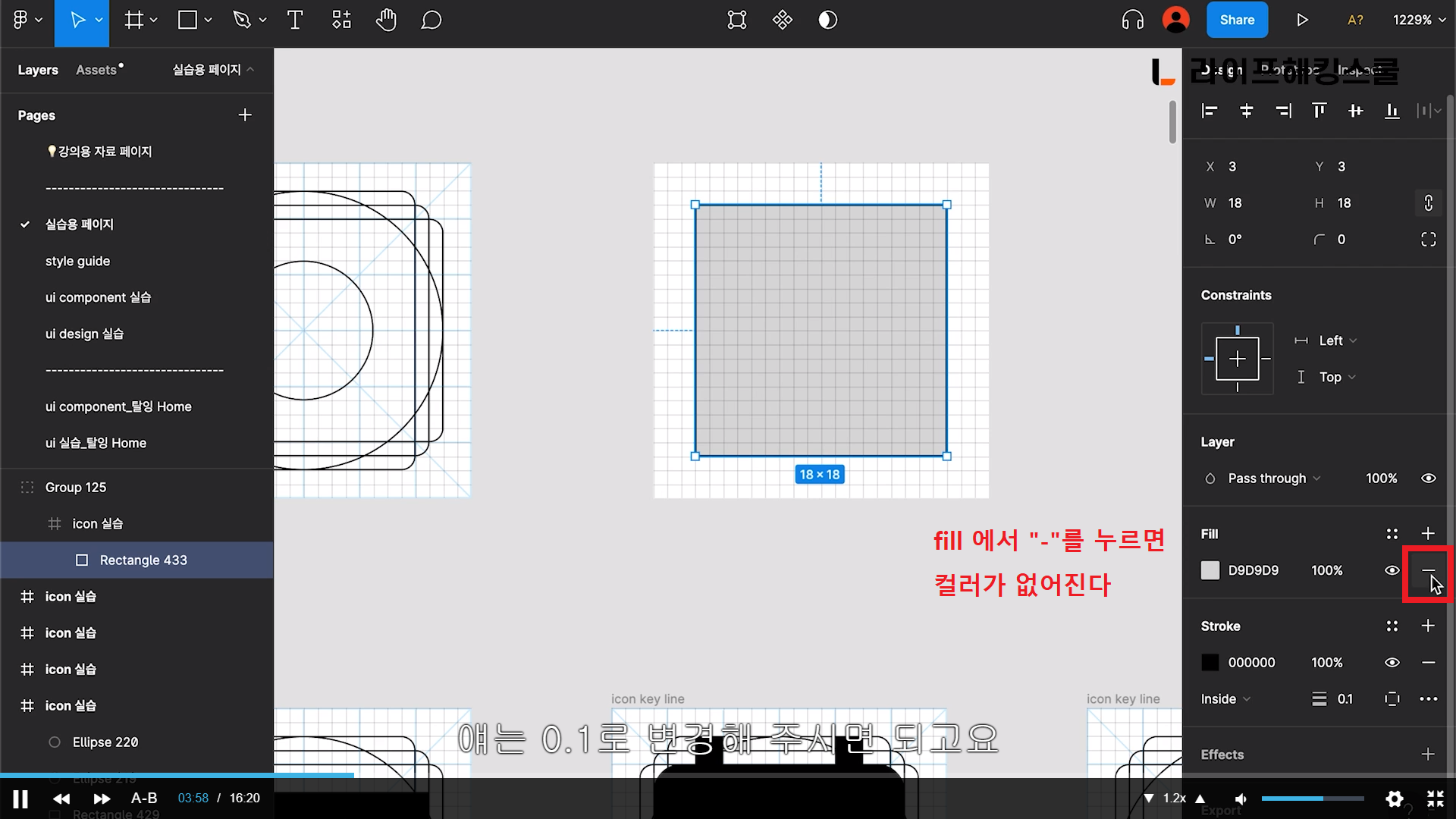Open the Comment tool

click(431, 20)
